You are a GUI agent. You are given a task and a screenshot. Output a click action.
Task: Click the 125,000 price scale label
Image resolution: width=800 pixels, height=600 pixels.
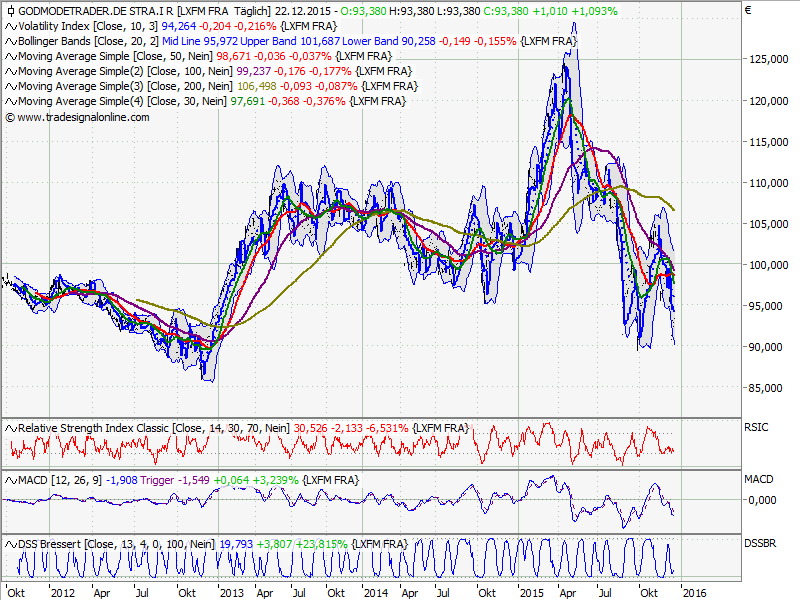(x=767, y=59)
